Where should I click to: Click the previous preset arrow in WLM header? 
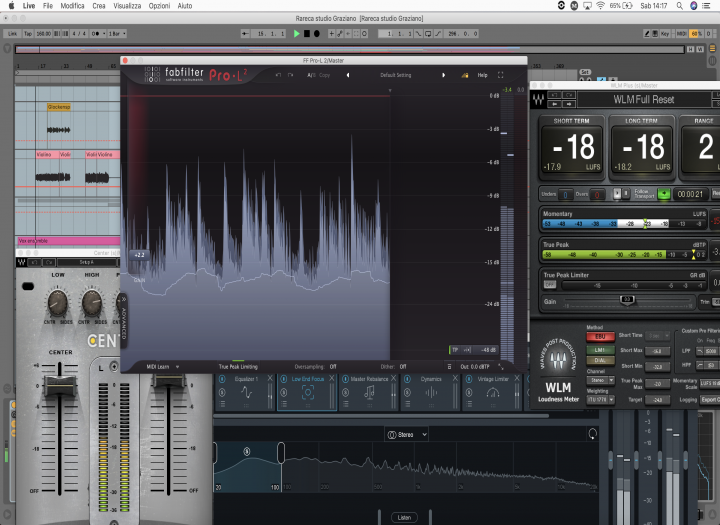click(x=555, y=104)
